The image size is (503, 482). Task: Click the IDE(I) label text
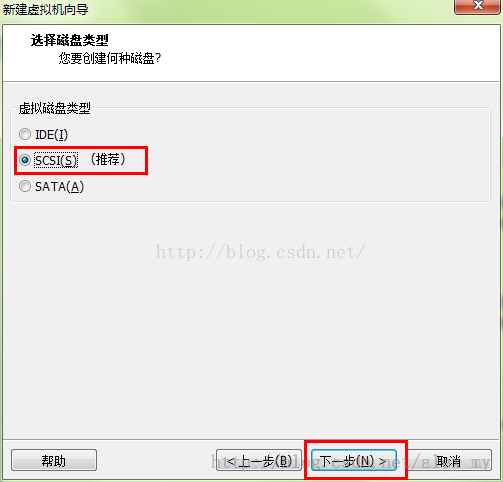coord(52,135)
